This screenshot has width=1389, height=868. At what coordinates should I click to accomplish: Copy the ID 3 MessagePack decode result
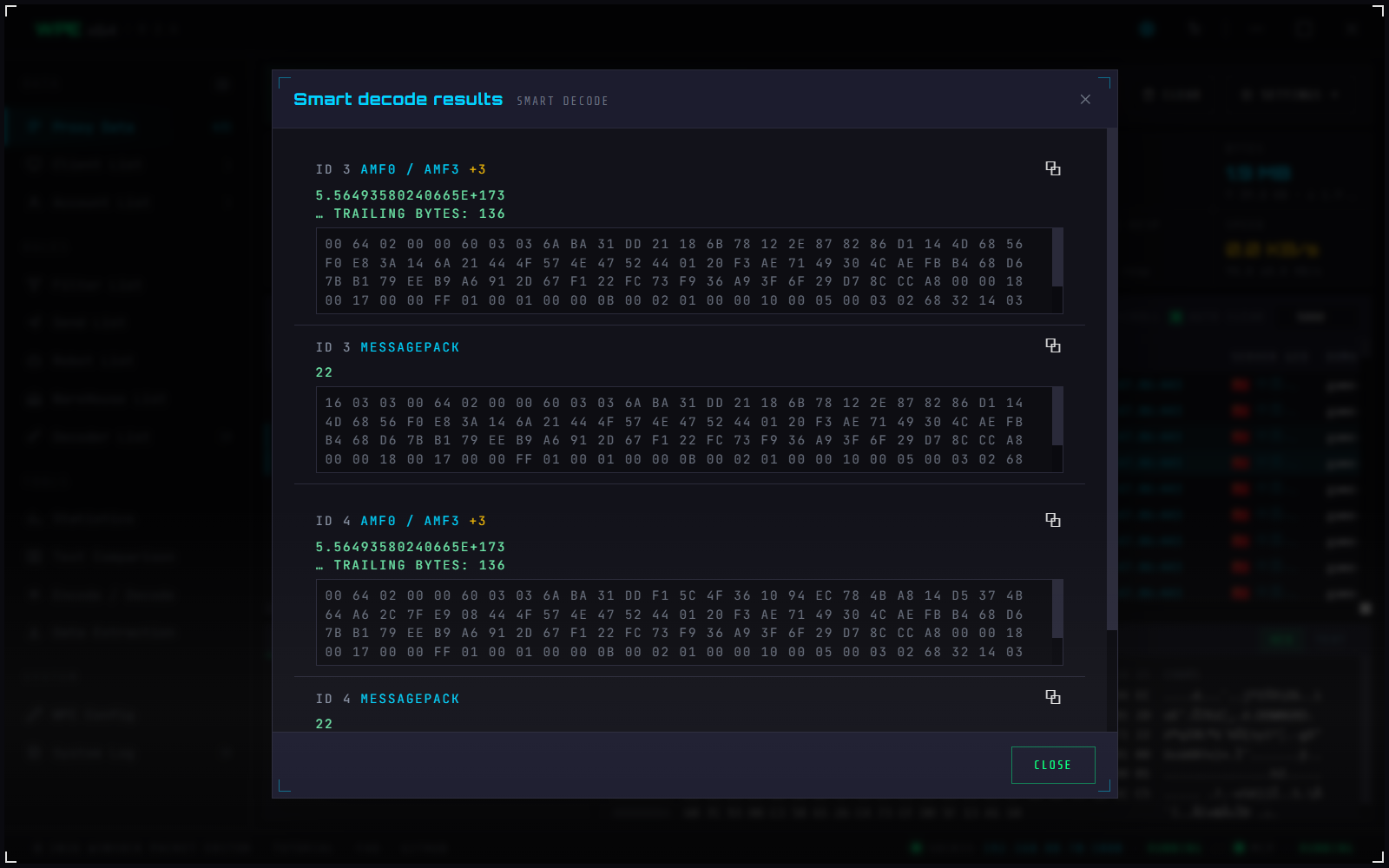click(1052, 345)
